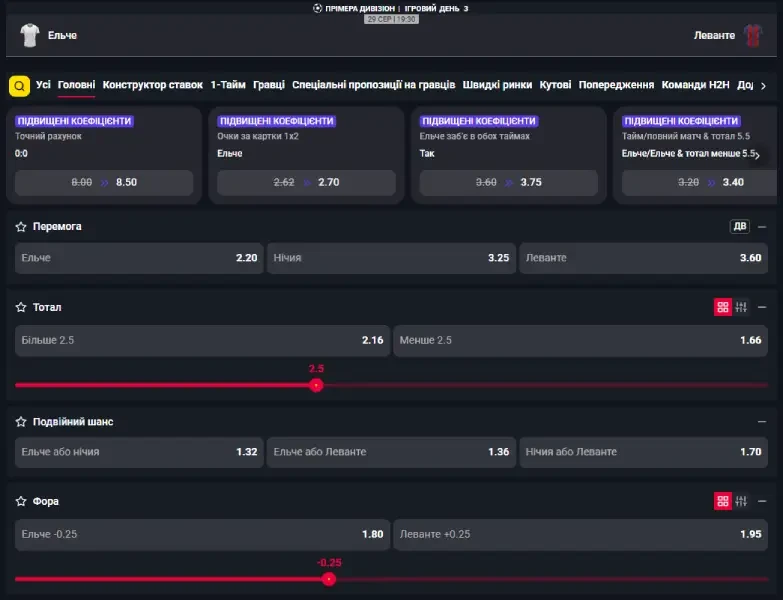The width and height of the screenshot is (783, 600).
Task: Select Менше 2.5 at 1.66
Action: [580, 341]
